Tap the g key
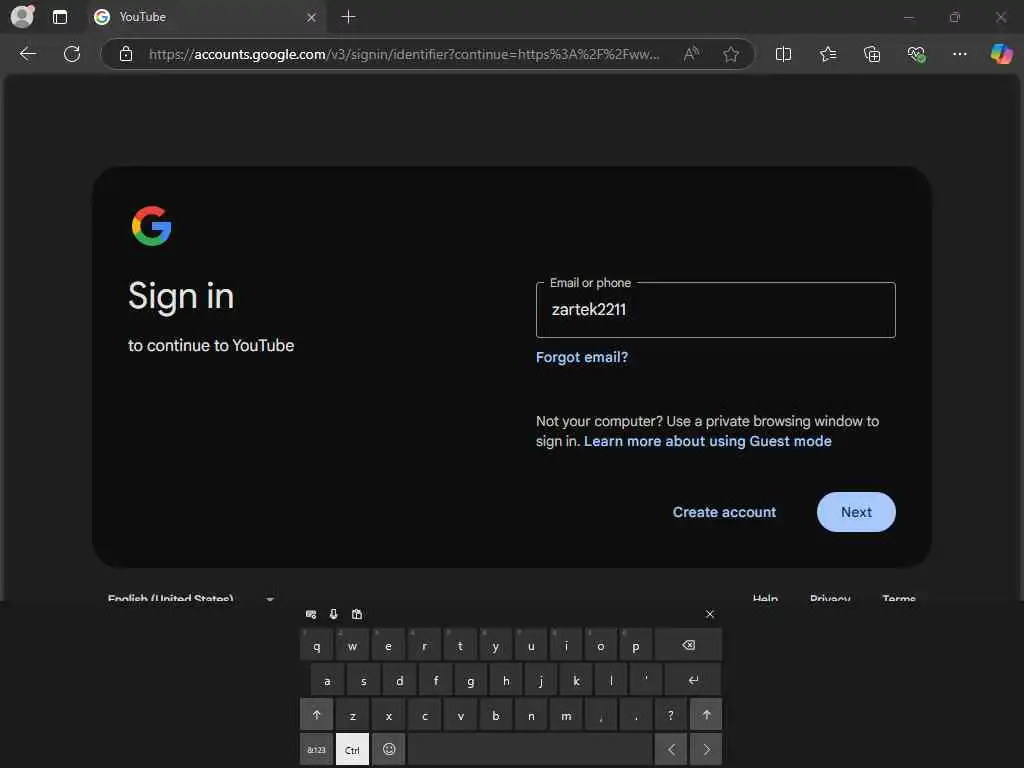 (x=470, y=680)
